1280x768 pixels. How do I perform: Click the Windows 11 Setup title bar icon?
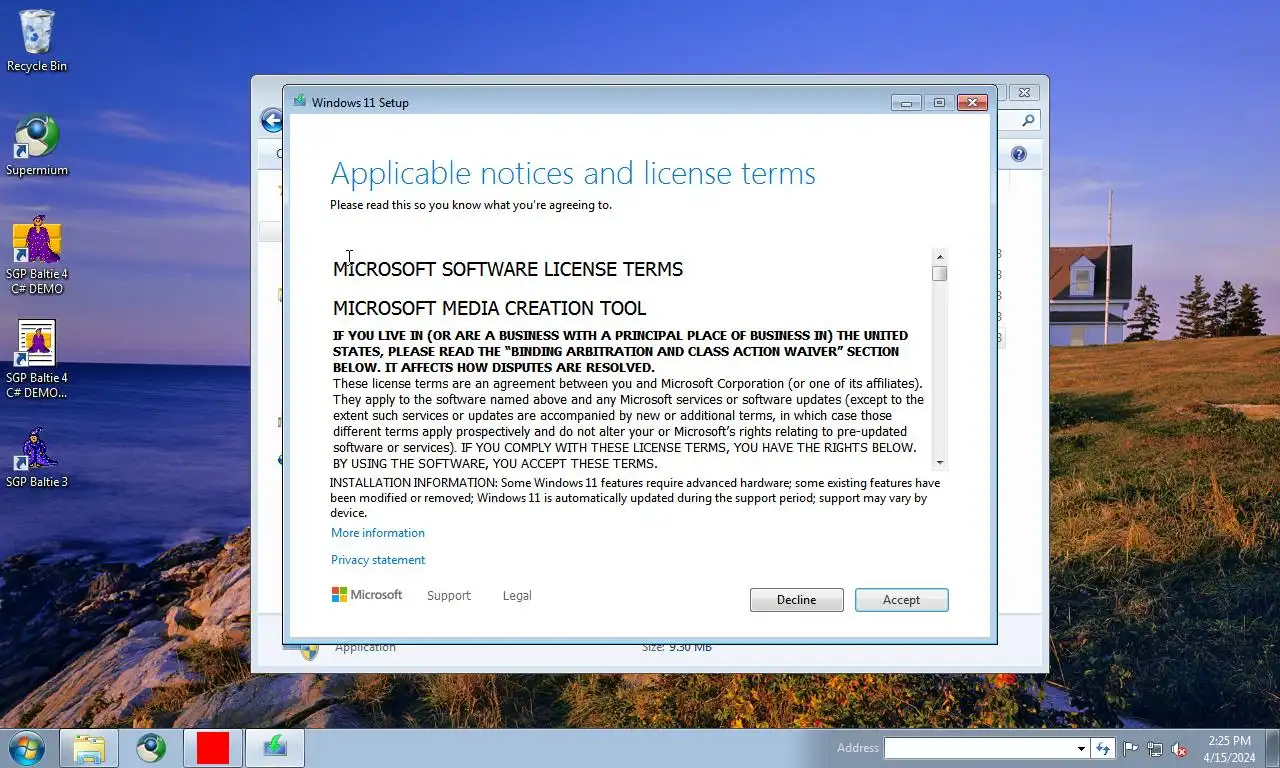299,101
